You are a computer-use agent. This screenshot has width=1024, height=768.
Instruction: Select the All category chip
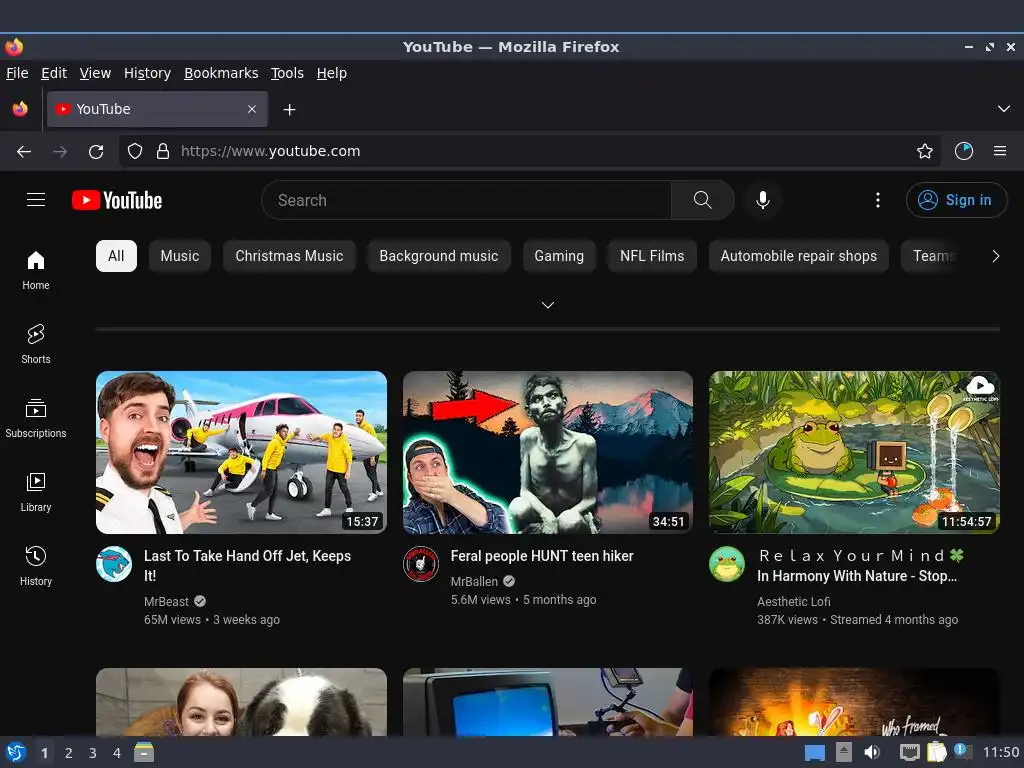tap(116, 256)
